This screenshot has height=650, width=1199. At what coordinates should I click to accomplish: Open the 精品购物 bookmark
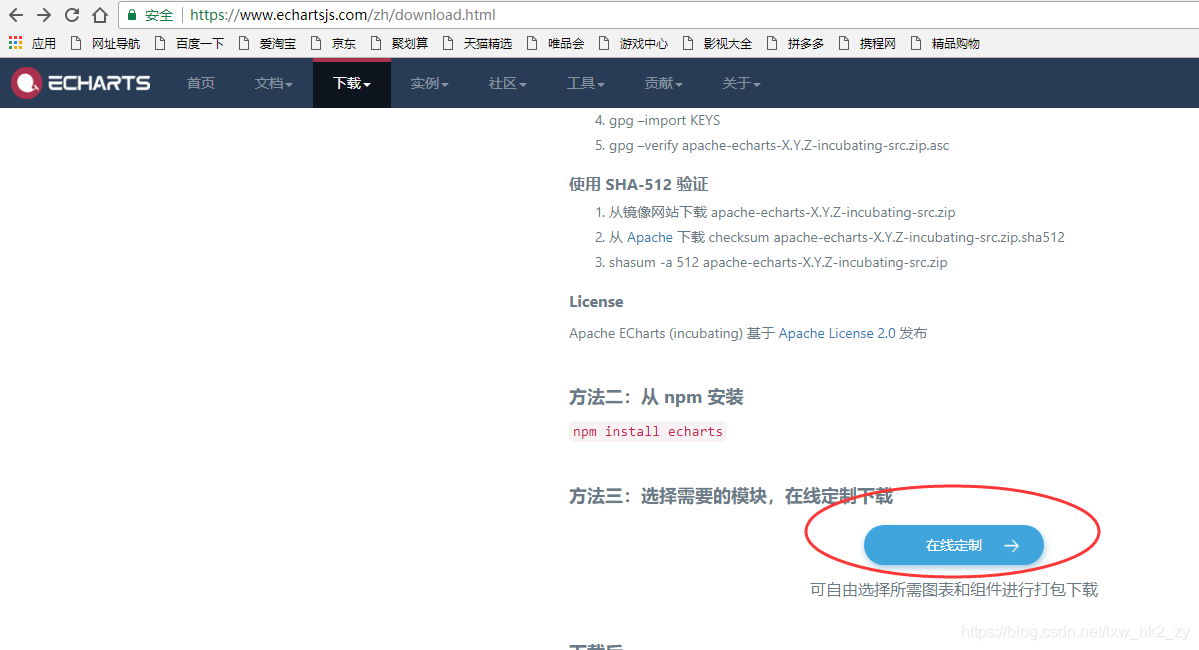[x=946, y=44]
